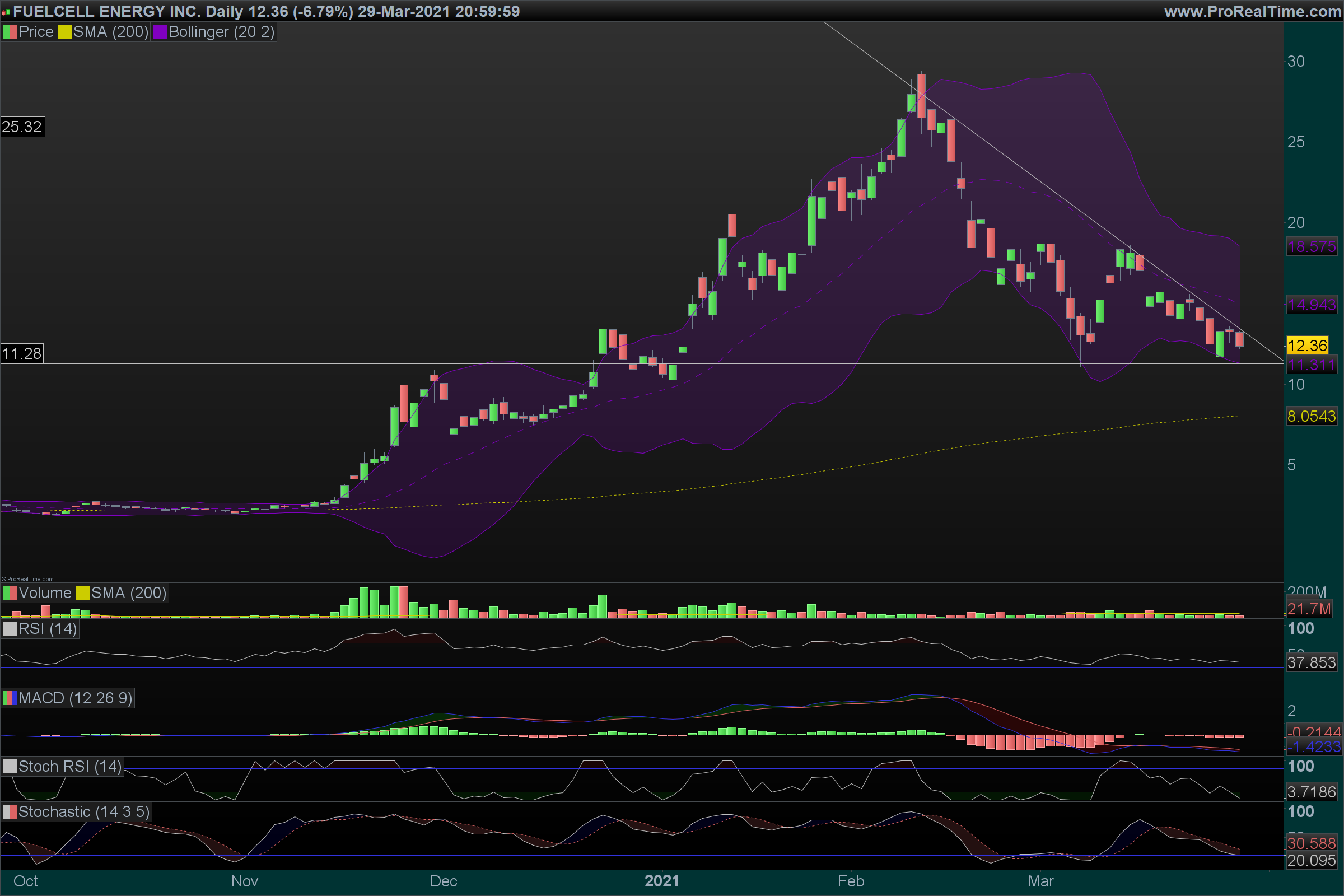
Task: Click the Stoch RSI (14) legend icon
Action: point(10,767)
